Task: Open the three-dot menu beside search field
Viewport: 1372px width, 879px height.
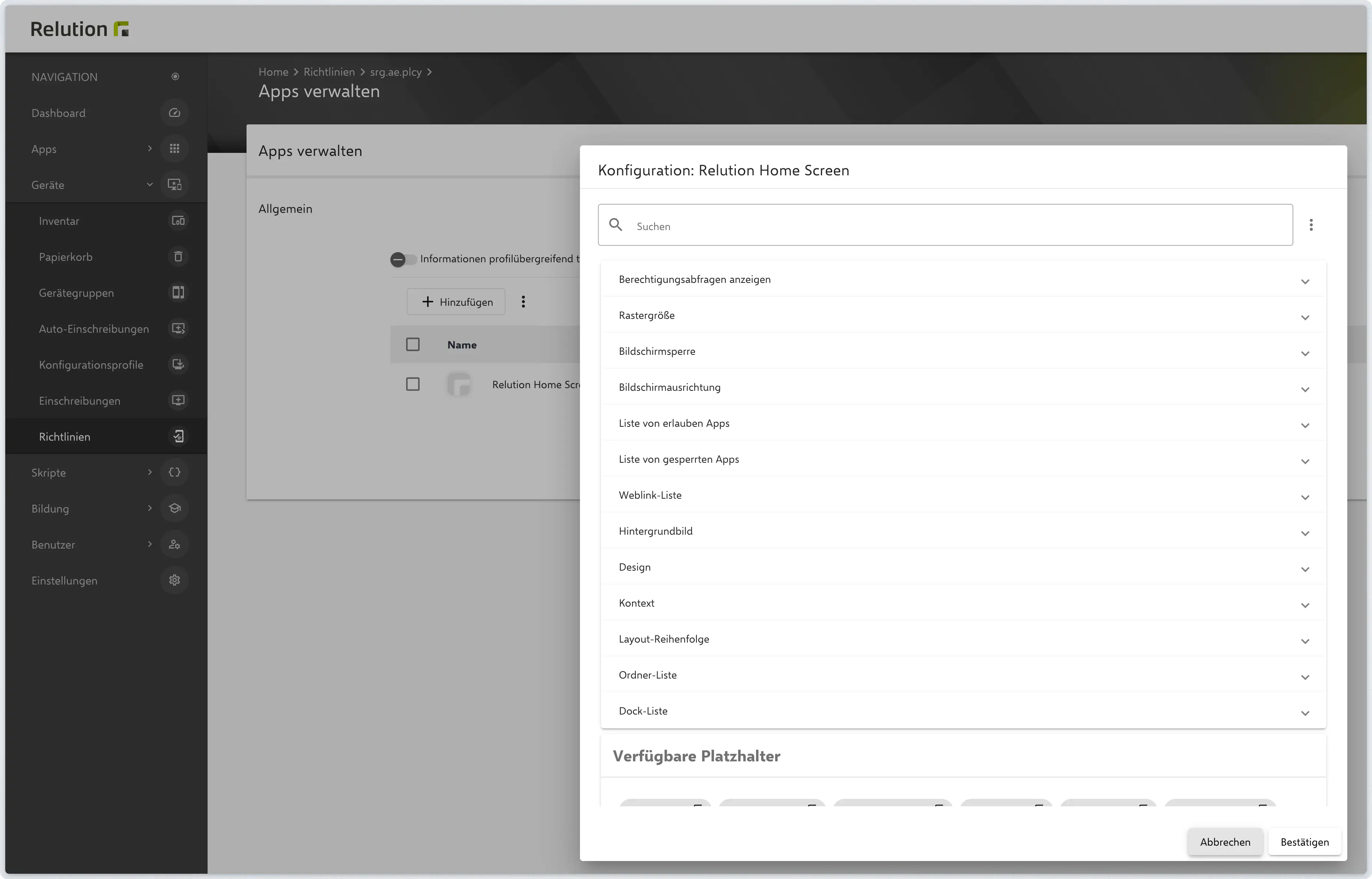Action: 1311,225
